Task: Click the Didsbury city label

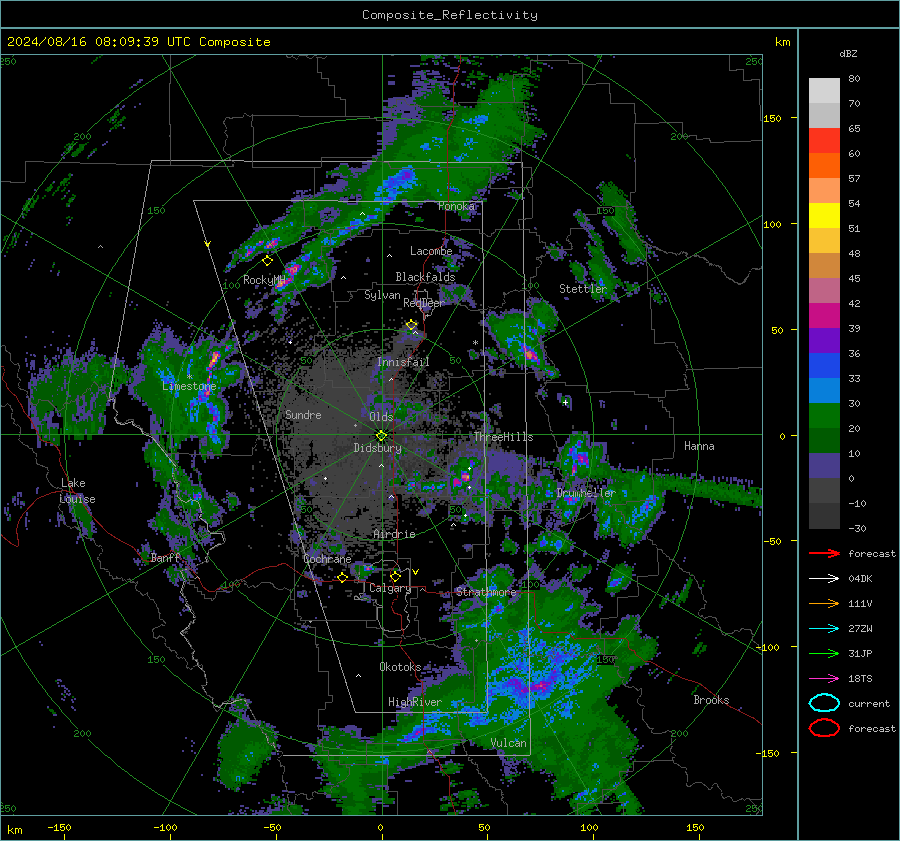Action: click(x=377, y=448)
